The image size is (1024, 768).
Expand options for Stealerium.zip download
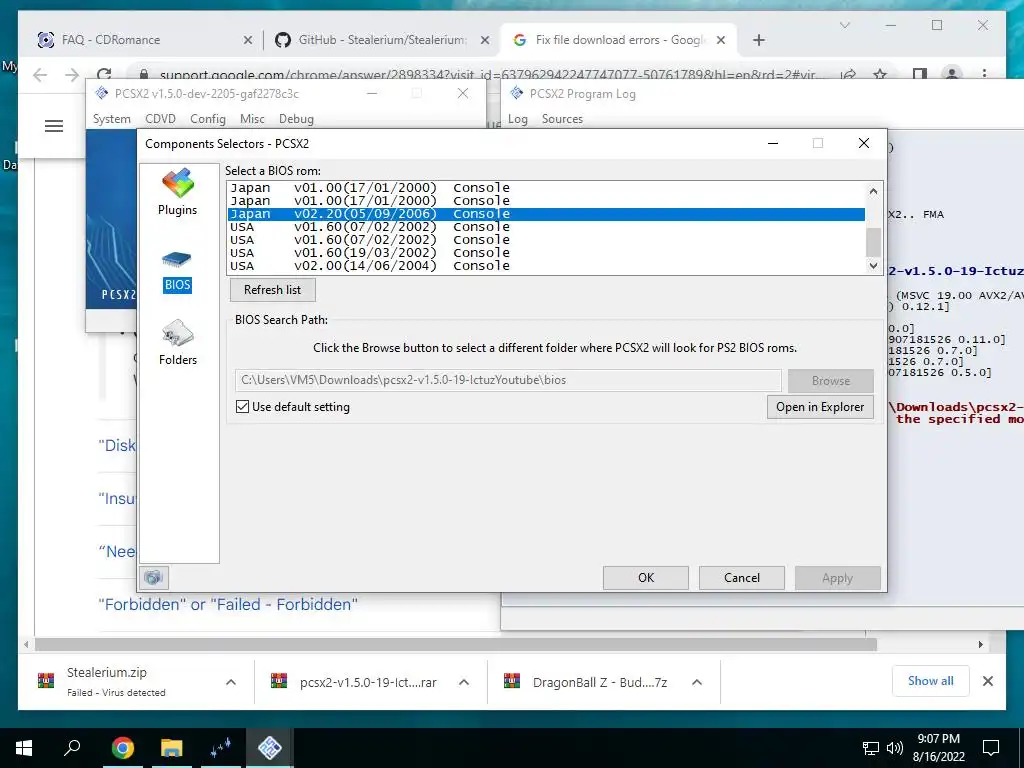231,682
